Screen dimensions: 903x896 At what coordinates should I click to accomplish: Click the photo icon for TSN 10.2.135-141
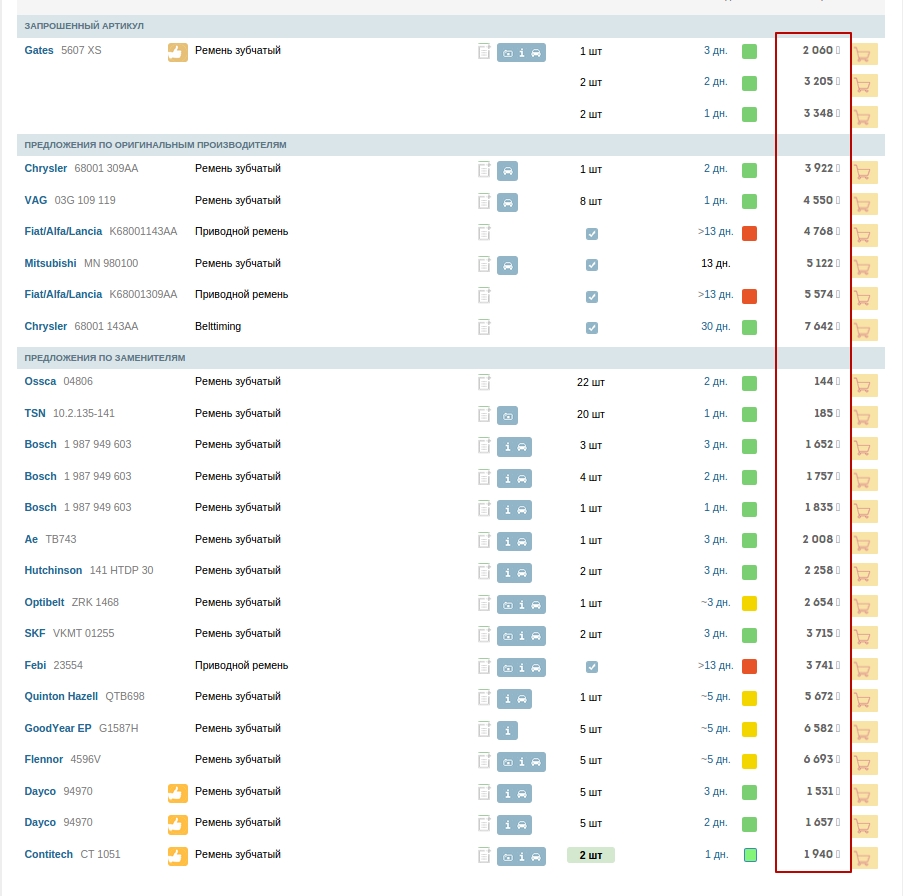click(507, 416)
